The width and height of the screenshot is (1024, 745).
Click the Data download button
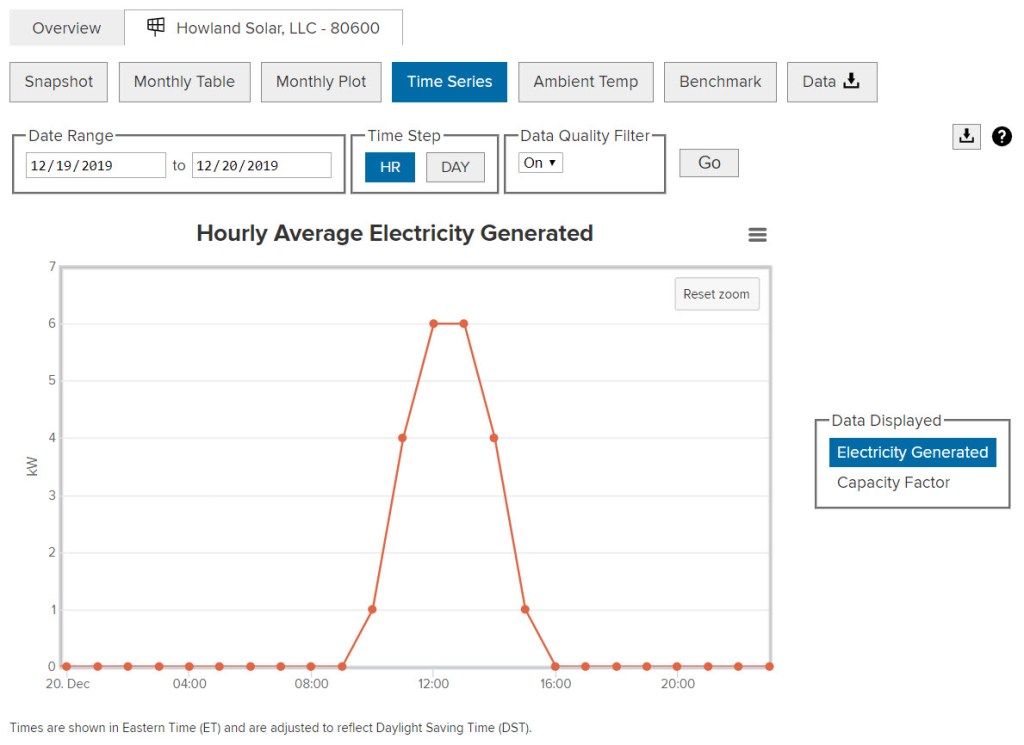(x=831, y=82)
